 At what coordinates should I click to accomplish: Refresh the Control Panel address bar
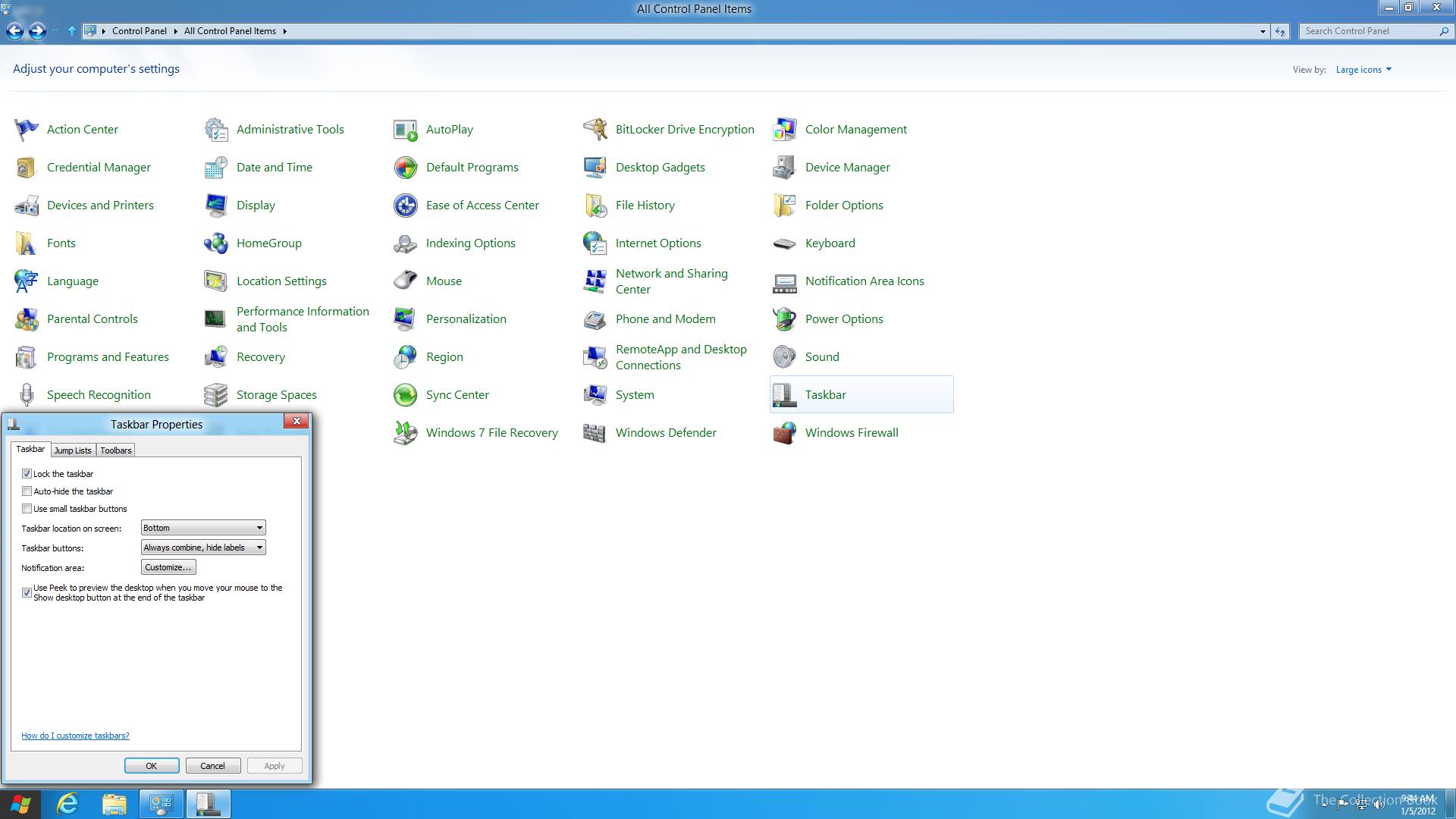tap(1280, 31)
